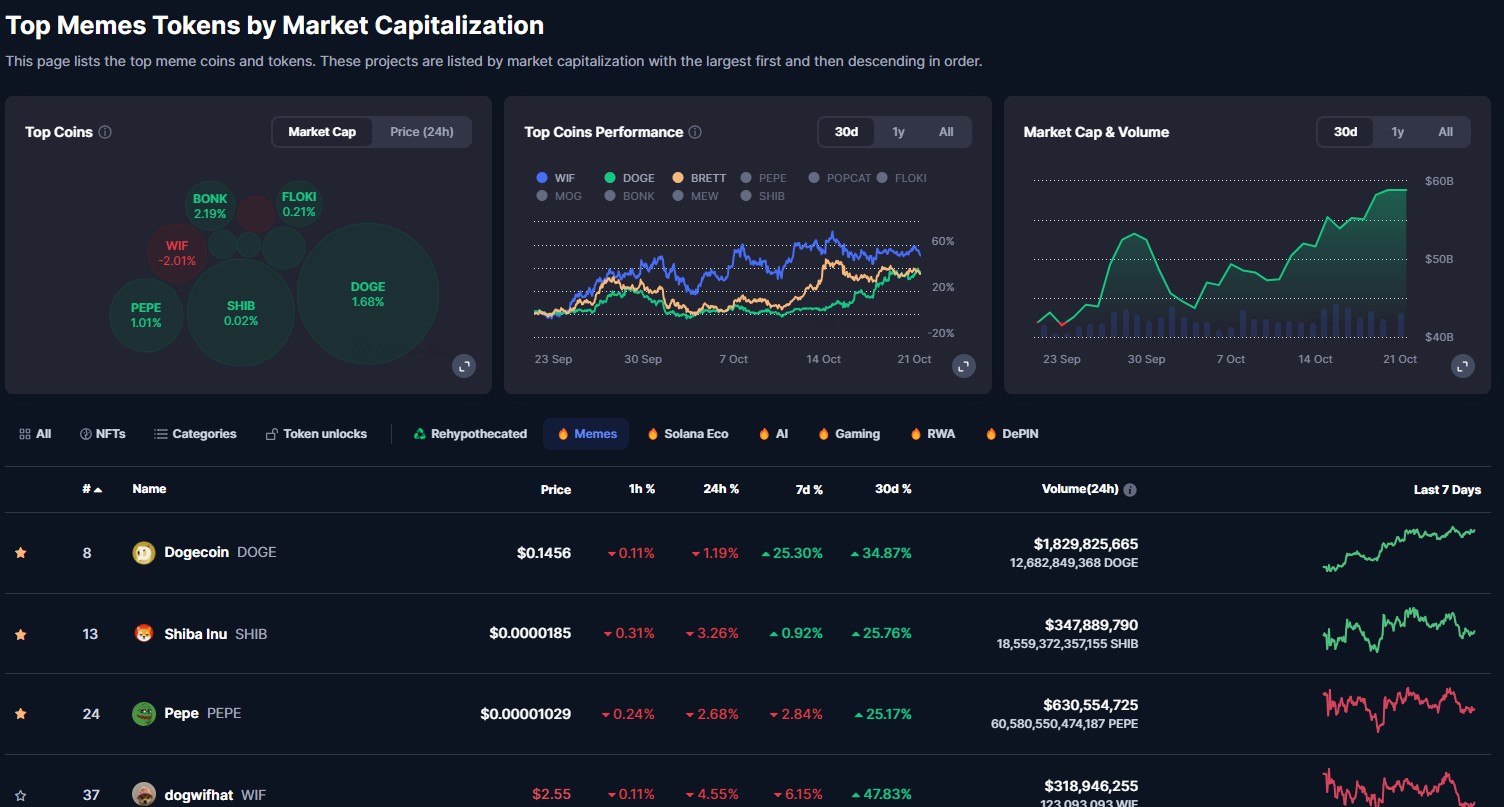Unstar Shiba Inu from the watchlist
Screen dimensions: 1504x807
pyautogui.click(x=20, y=634)
